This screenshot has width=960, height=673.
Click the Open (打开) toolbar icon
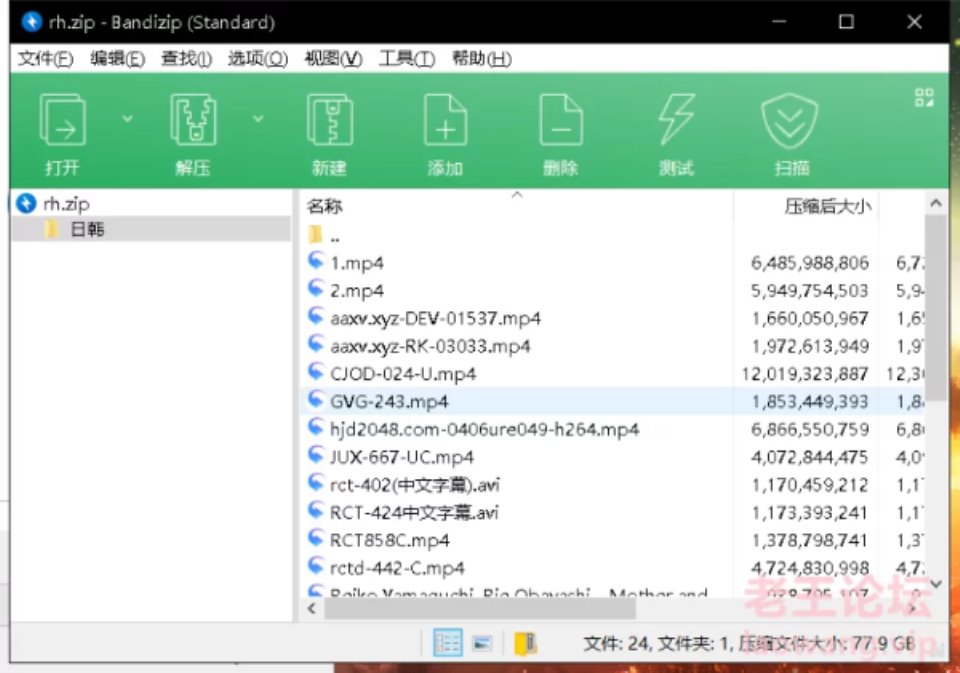click(x=62, y=120)
